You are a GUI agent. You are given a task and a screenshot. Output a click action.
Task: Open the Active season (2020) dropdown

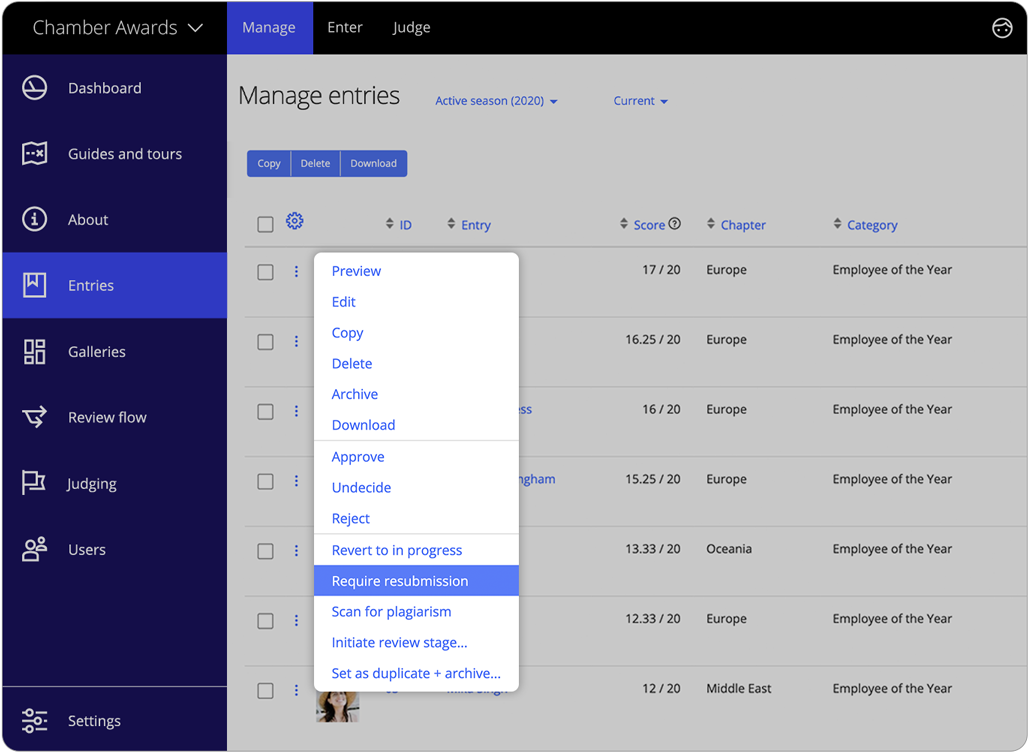(x=495, y=101)
